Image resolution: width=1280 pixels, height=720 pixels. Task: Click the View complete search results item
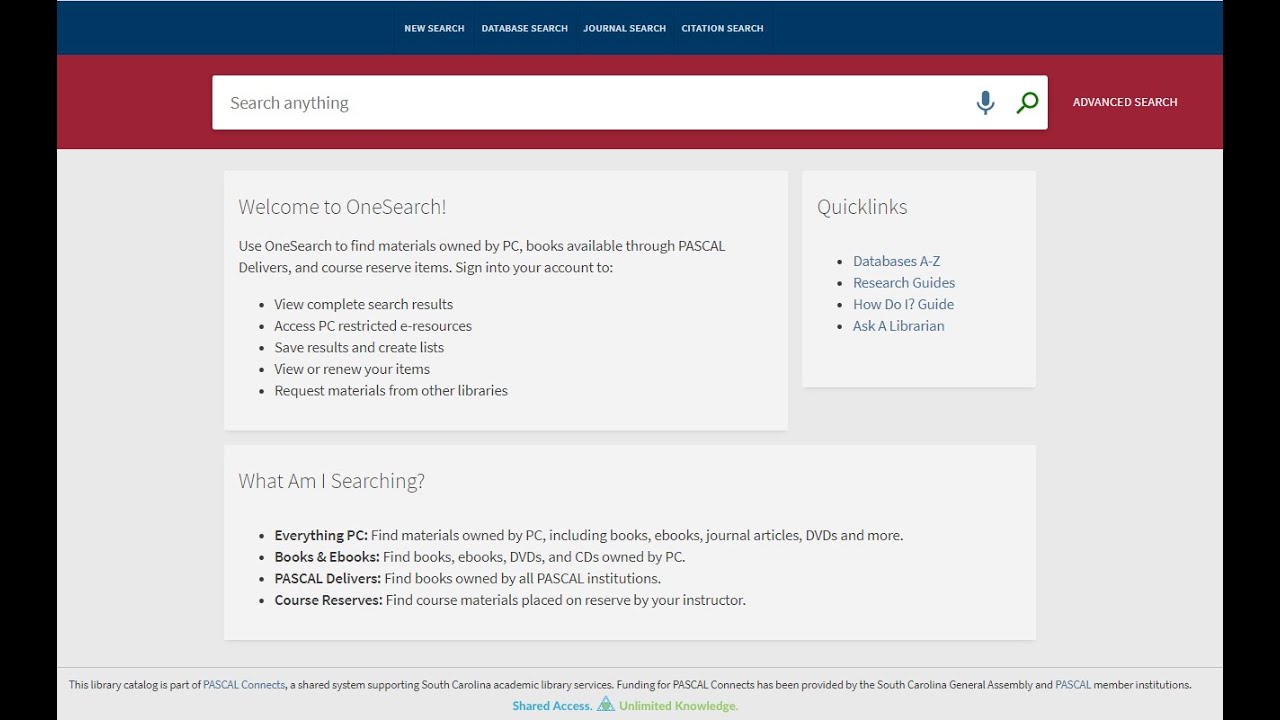click(x=363, y=304)
